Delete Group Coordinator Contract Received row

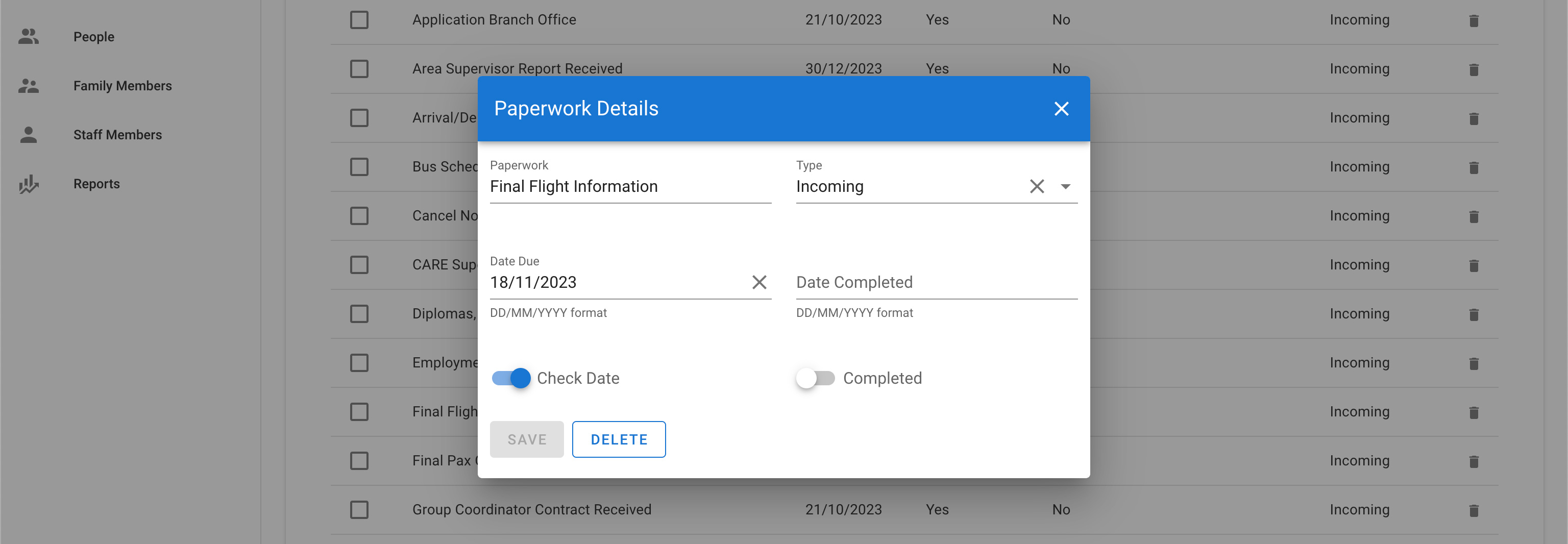[1474, 510]
